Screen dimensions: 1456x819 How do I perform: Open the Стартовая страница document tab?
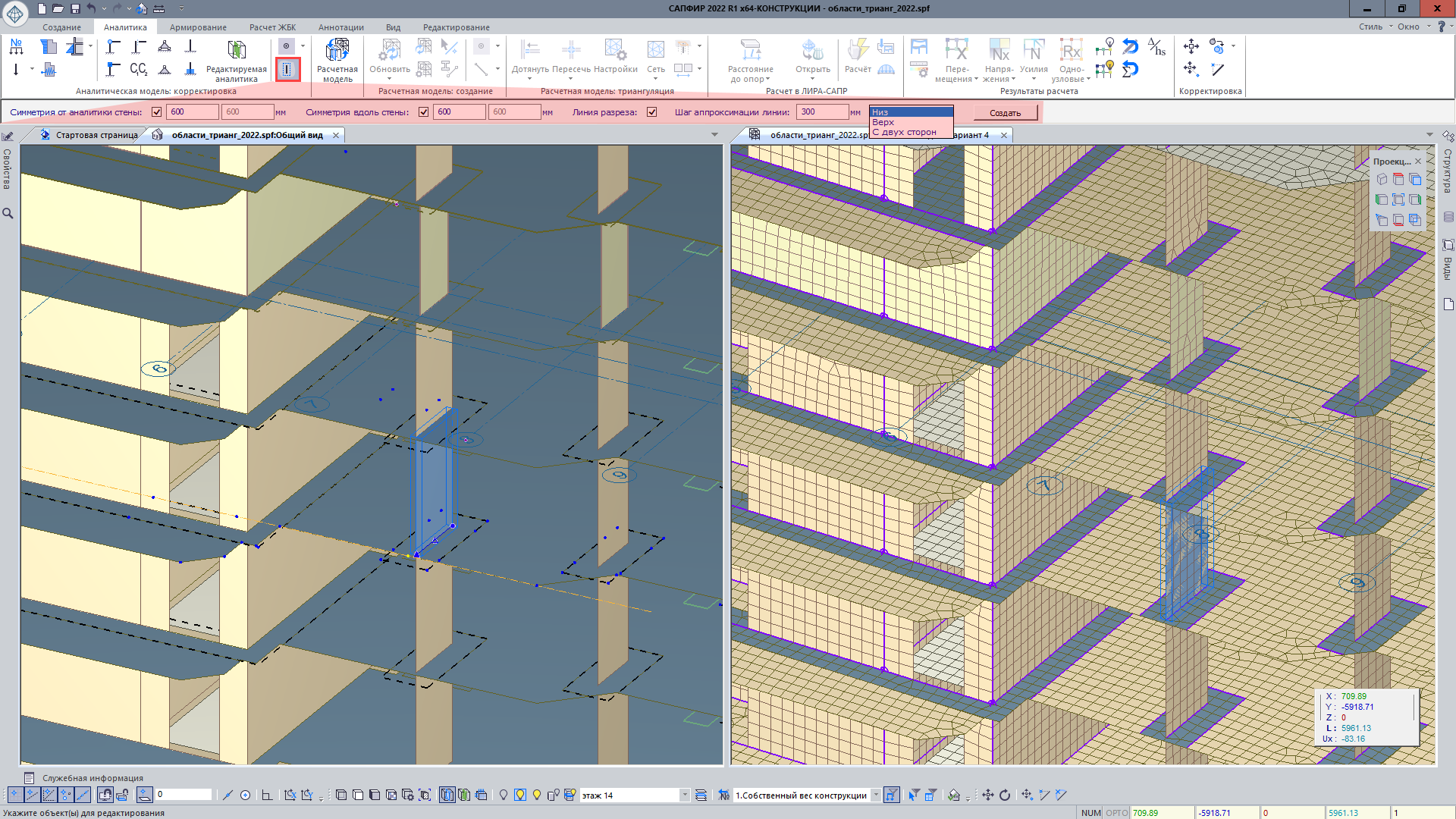tap(96, 135)
